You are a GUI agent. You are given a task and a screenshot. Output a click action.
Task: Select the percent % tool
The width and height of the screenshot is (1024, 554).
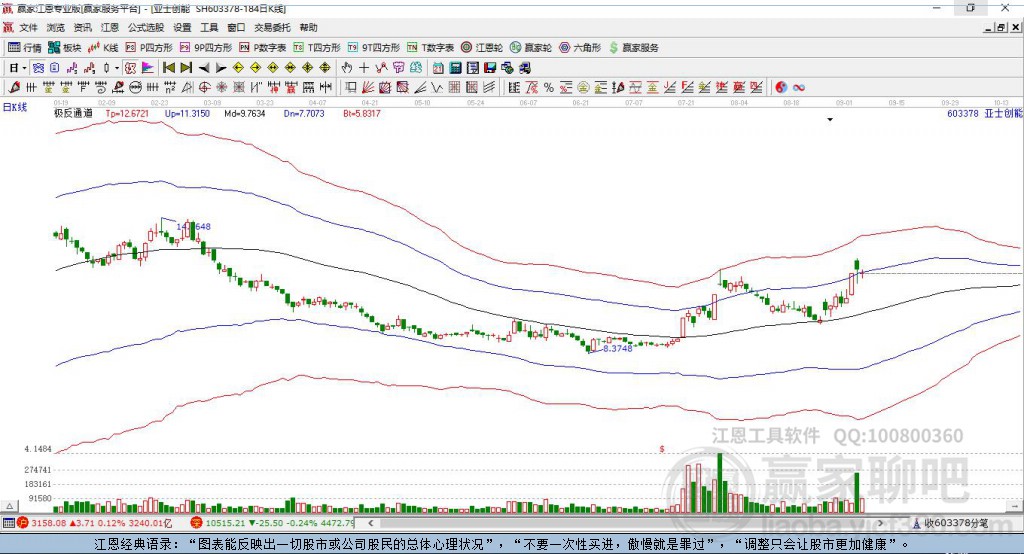[x=549, y=87]
